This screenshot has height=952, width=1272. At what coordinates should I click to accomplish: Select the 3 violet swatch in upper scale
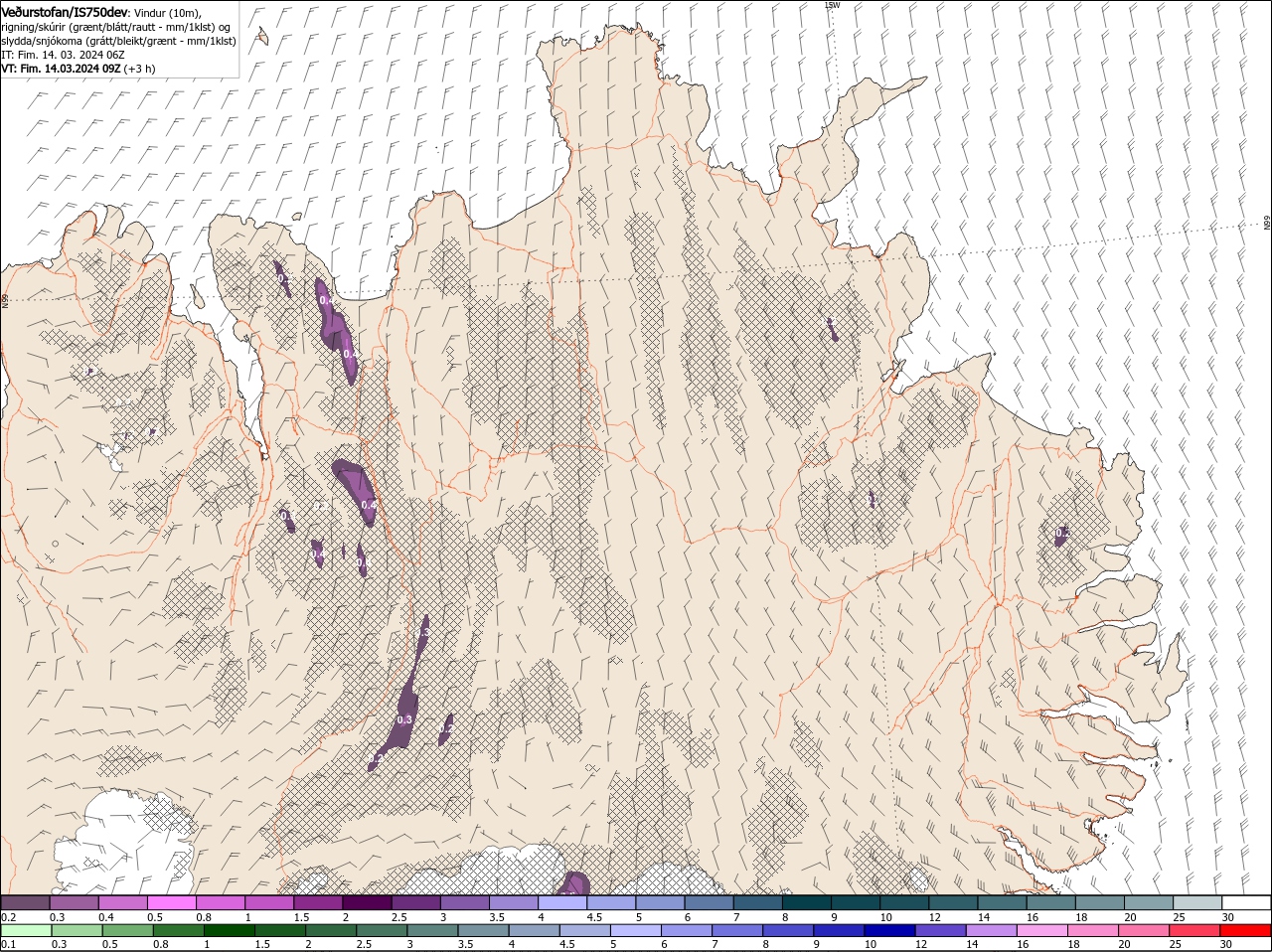click(x=464, y=902)
